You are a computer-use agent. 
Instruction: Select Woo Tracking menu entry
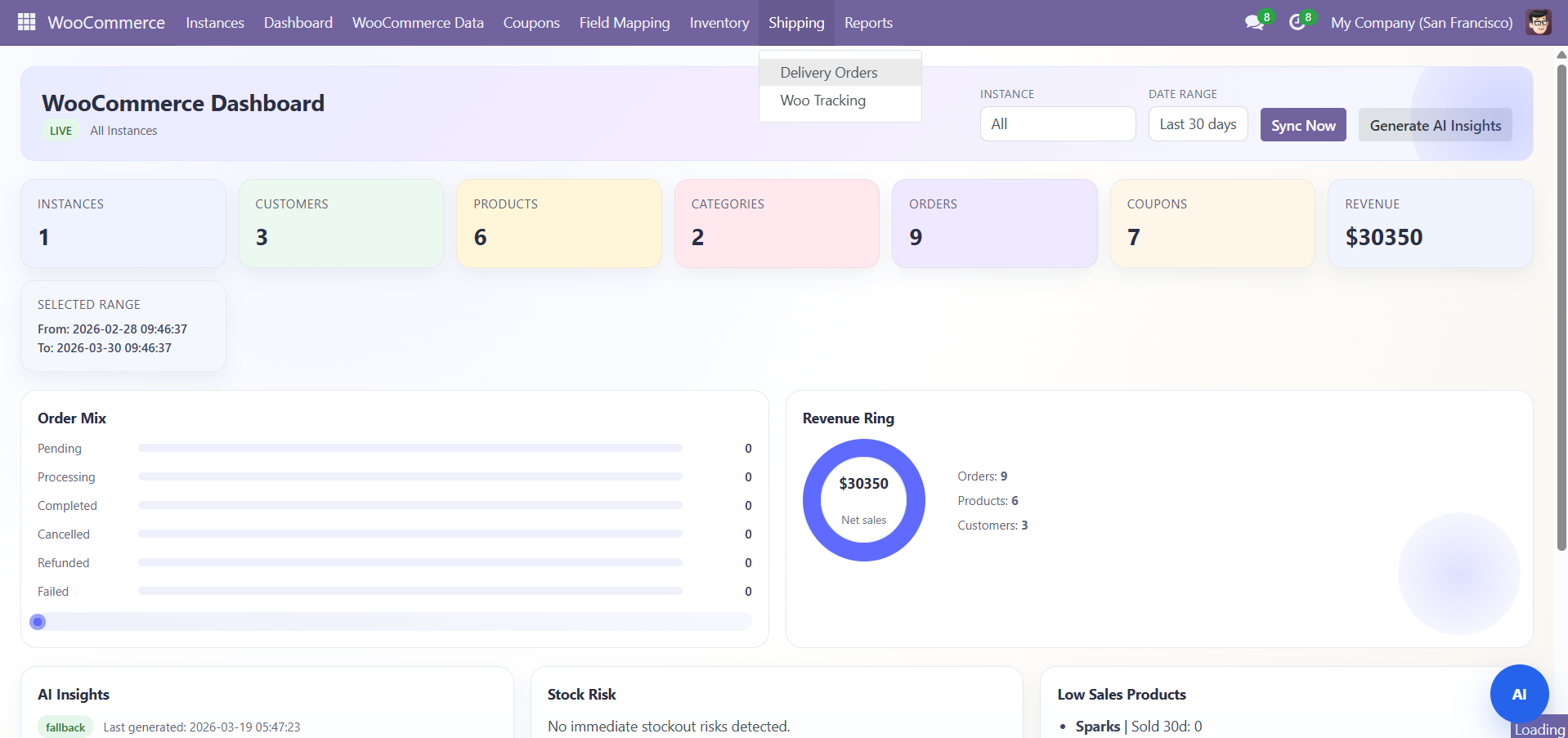(822, 101)
